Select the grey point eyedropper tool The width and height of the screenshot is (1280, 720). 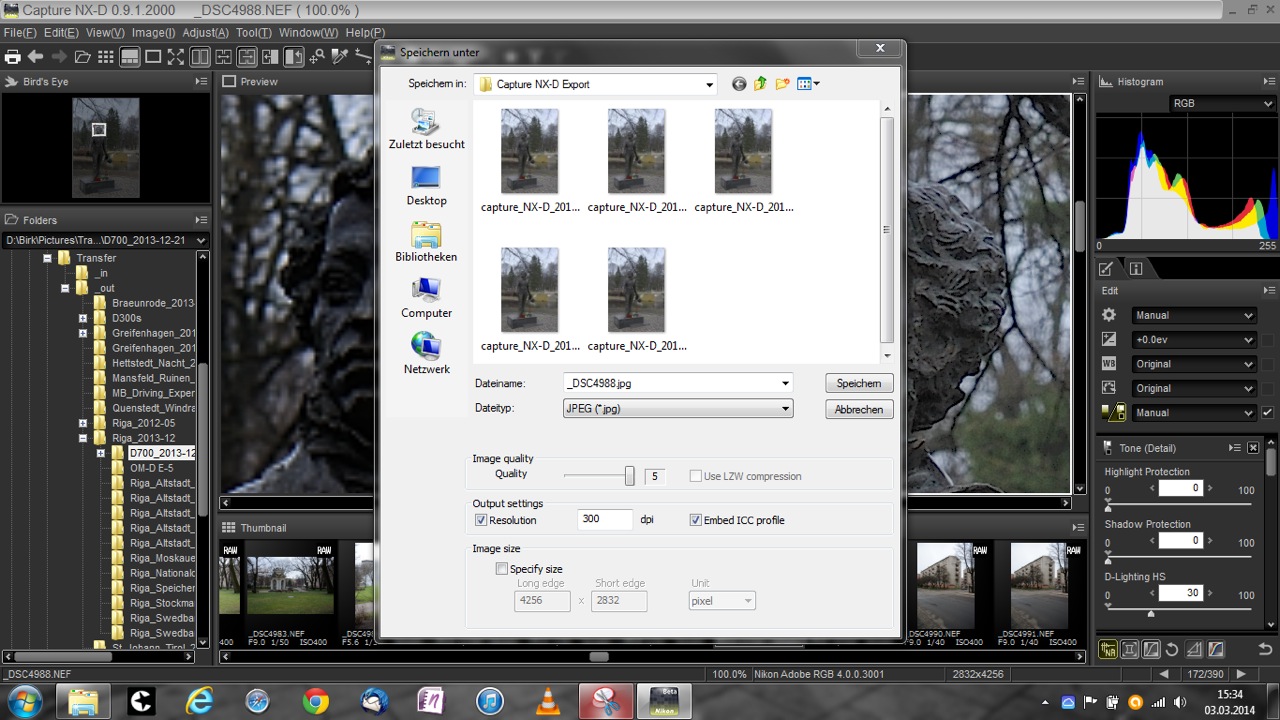340,57
